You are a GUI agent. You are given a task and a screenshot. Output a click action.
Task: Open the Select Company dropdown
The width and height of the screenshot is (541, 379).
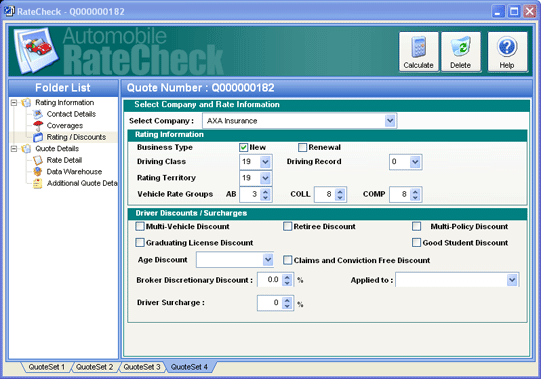coord(390,121)
